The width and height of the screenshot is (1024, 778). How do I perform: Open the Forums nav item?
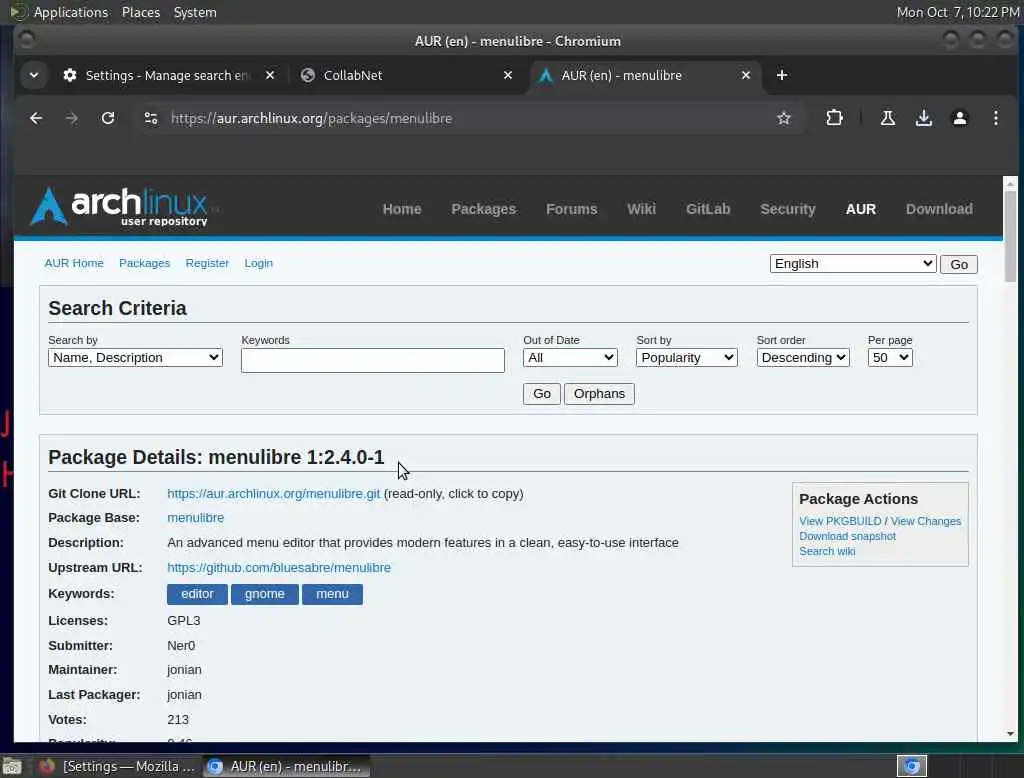coord(571,209)
